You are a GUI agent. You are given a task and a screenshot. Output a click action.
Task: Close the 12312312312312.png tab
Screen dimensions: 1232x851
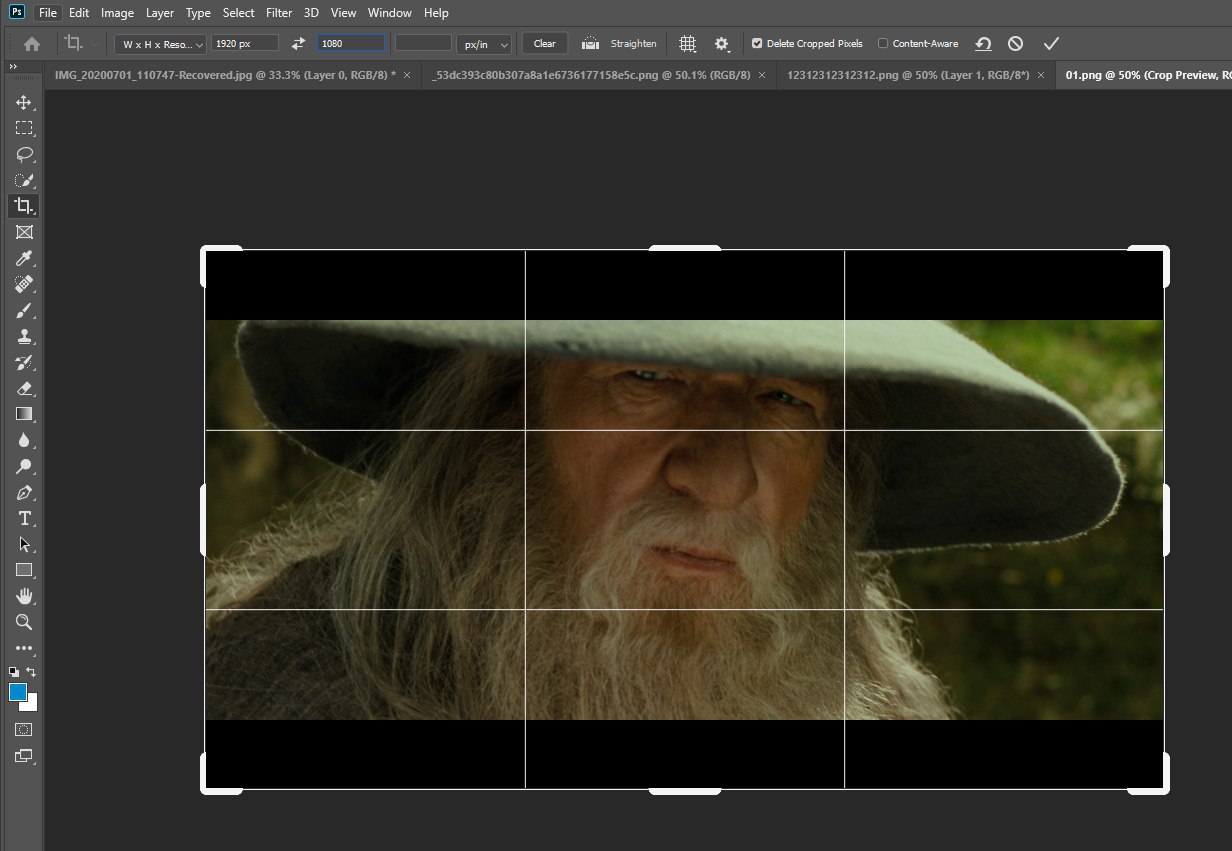tap(1041, 75)
